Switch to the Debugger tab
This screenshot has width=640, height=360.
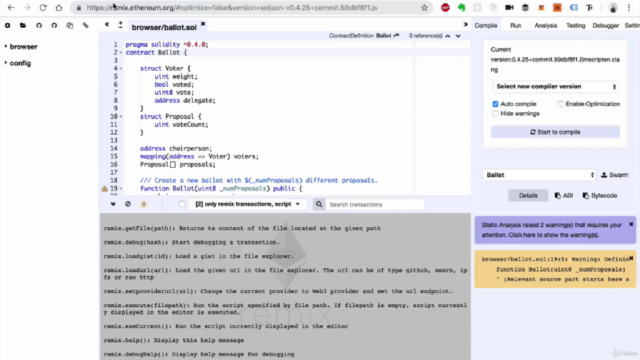pos(606,25)
